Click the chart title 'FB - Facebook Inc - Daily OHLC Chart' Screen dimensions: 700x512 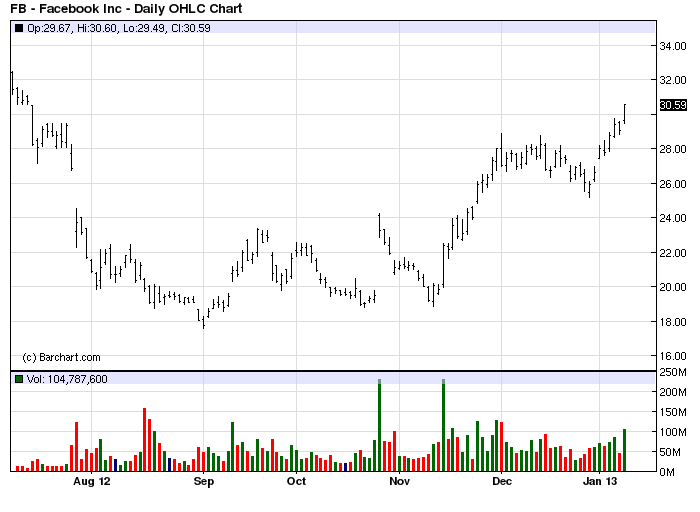[126, 8]
